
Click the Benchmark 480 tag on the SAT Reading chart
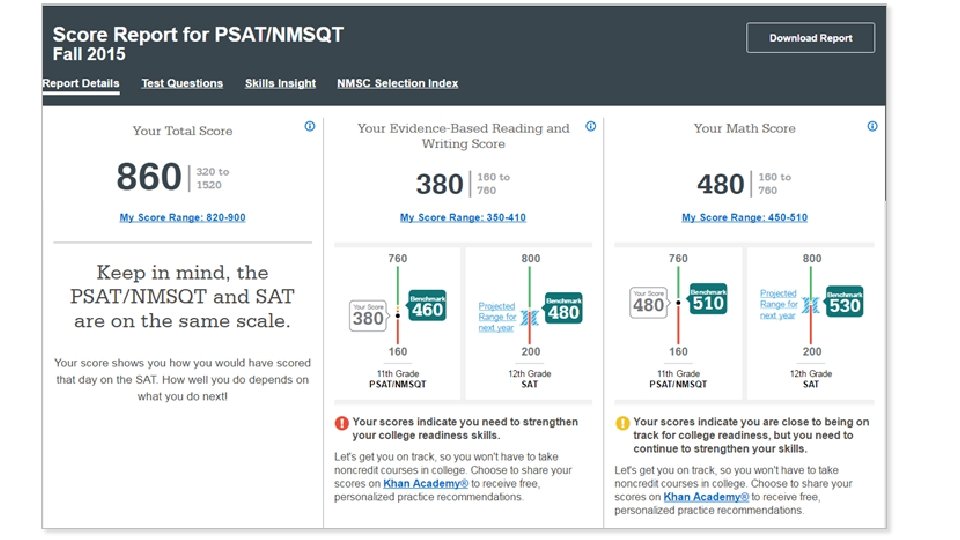[x=563, y=309]
